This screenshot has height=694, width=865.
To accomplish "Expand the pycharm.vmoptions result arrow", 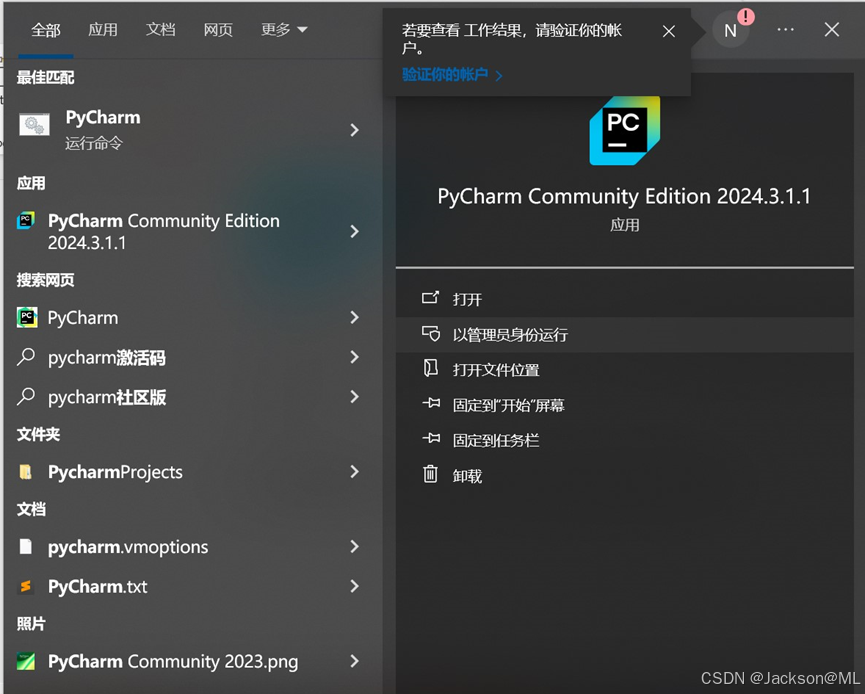I will click(355, 547).
